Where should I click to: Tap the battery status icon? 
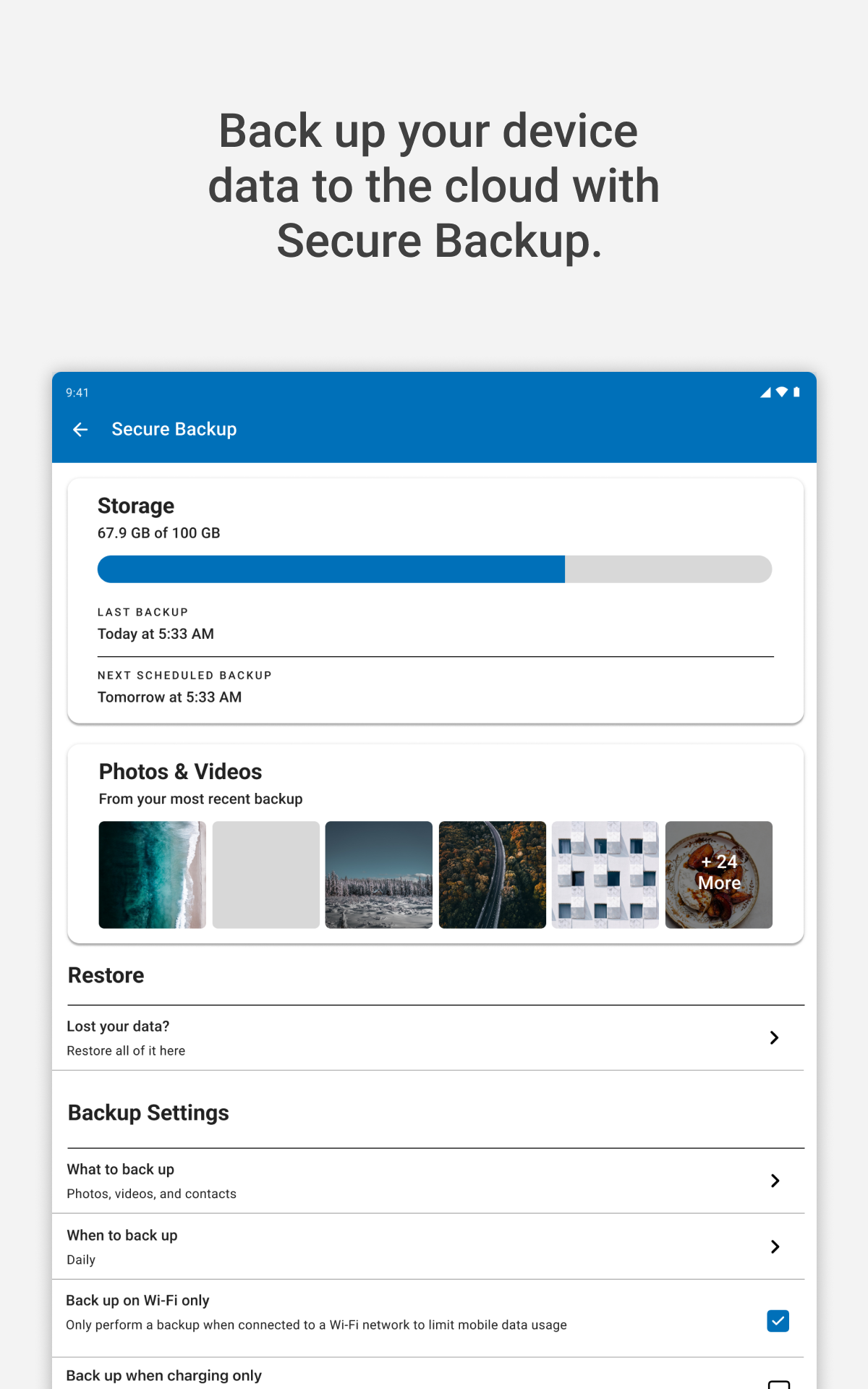(796, 392)
